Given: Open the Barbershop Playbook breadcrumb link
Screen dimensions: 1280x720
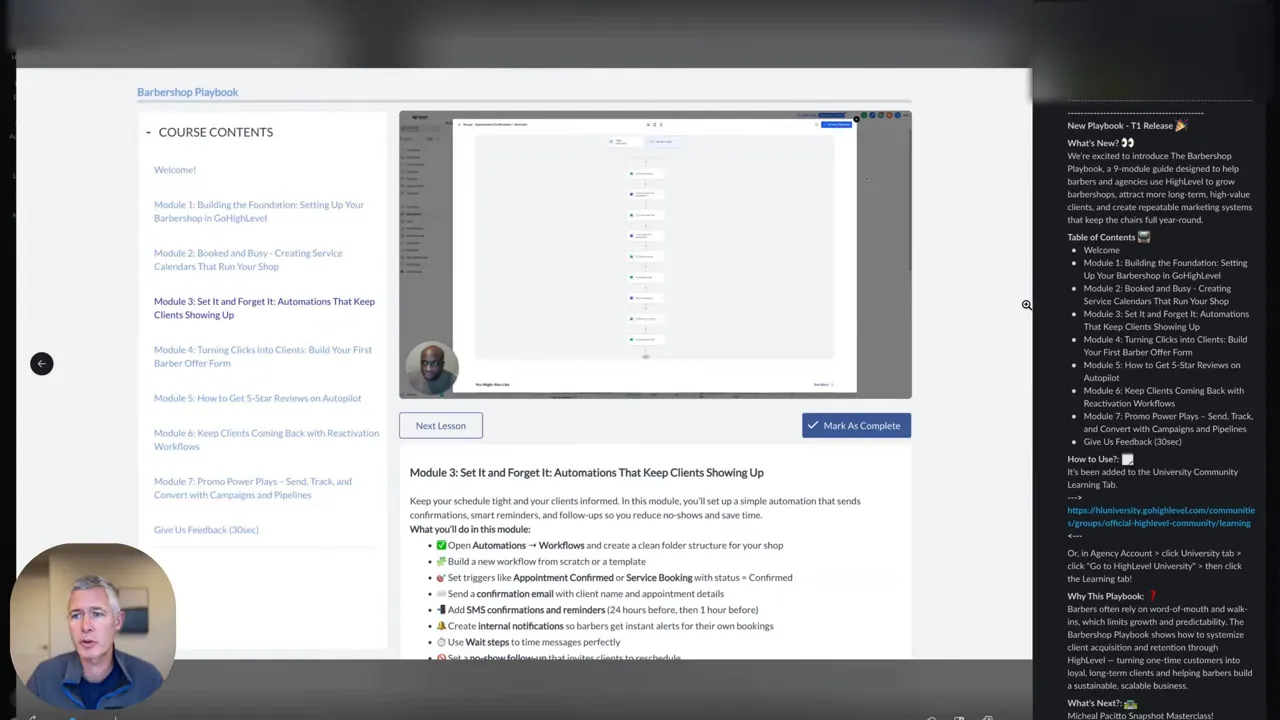Looking at the screenshot, I should 187,92.
